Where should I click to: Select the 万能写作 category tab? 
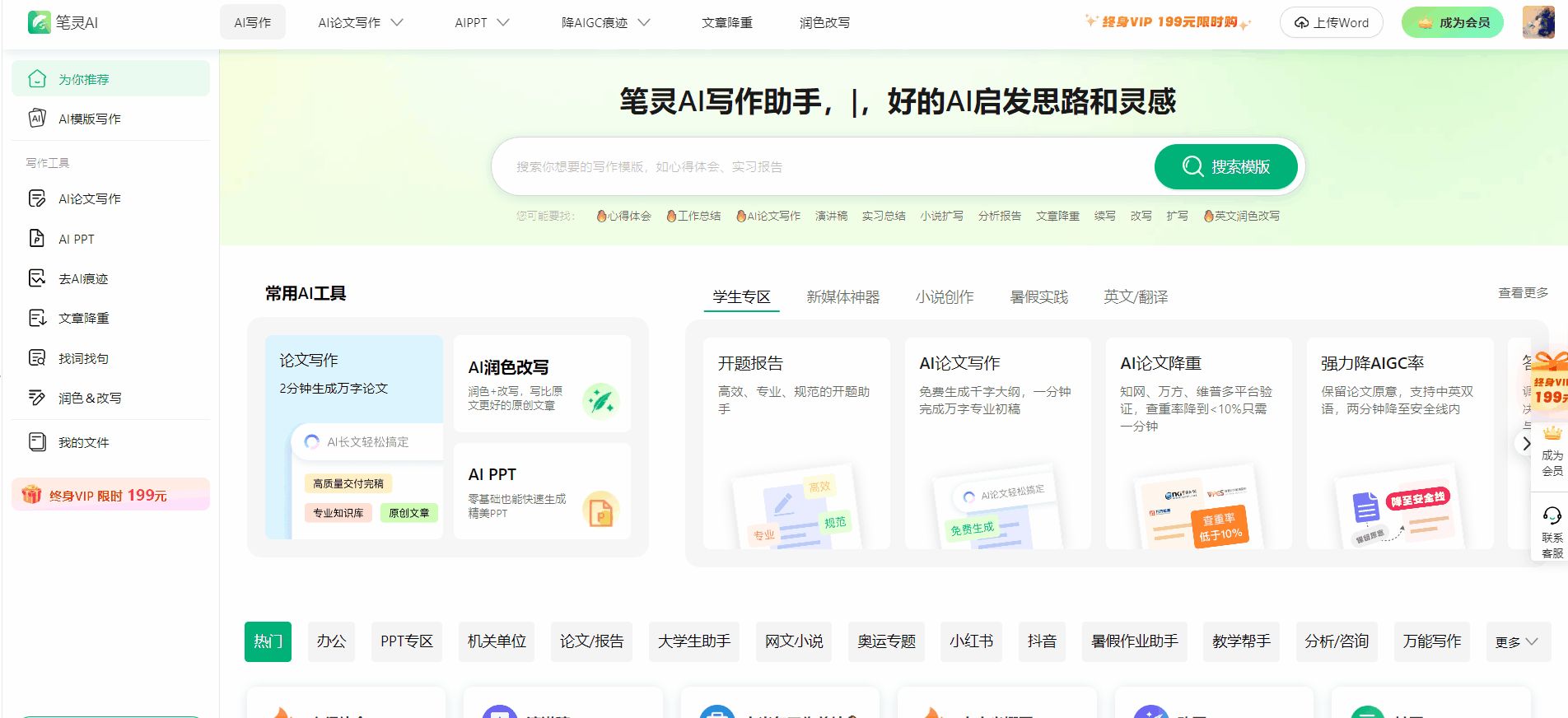tap(1432, 641)
